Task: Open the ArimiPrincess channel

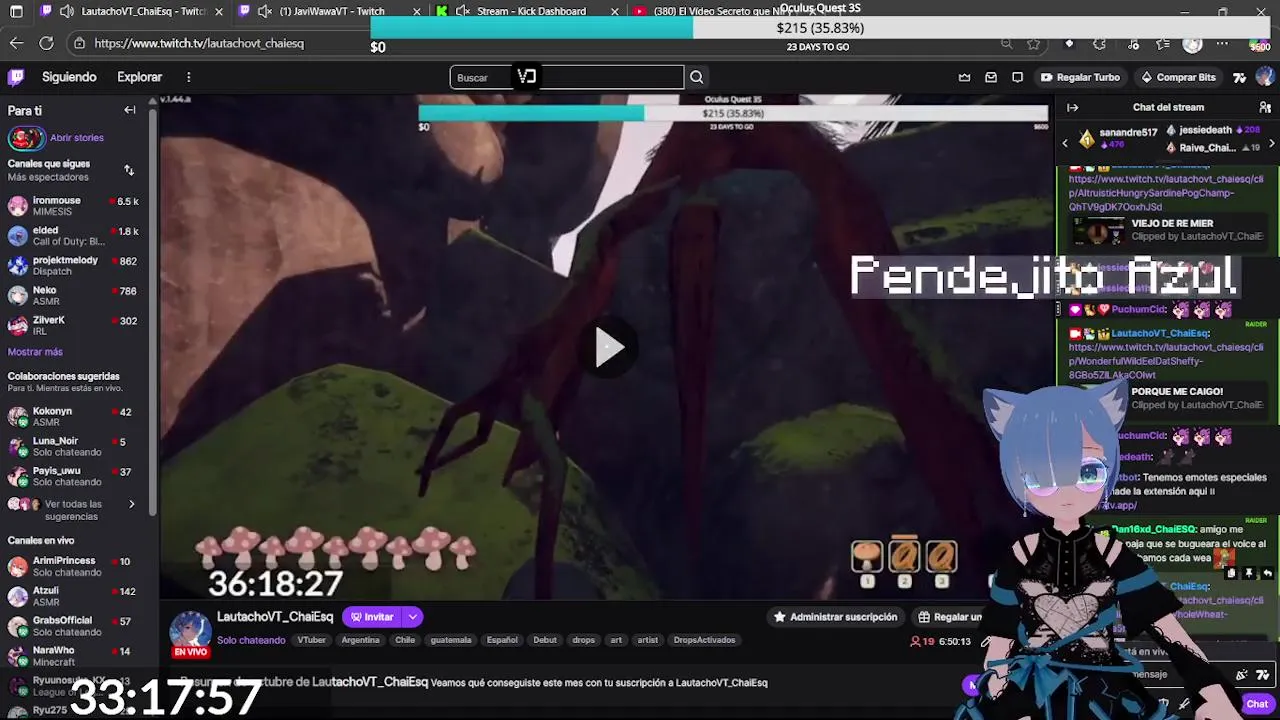Action: click(75, 566)
